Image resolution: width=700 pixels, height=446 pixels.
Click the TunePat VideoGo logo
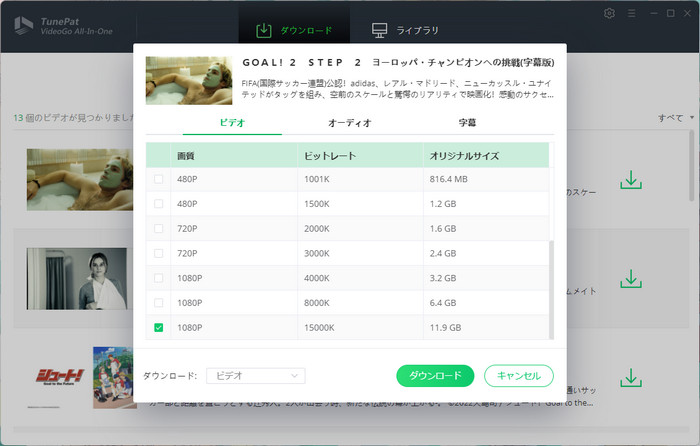(x=63, y=26)
